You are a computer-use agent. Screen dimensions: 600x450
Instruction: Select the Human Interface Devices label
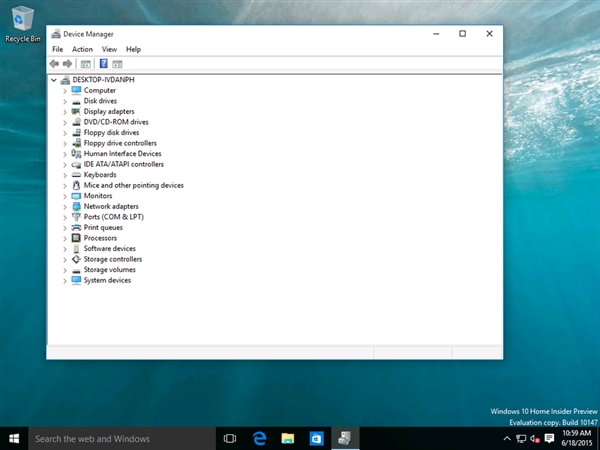[x=122, y=153]
